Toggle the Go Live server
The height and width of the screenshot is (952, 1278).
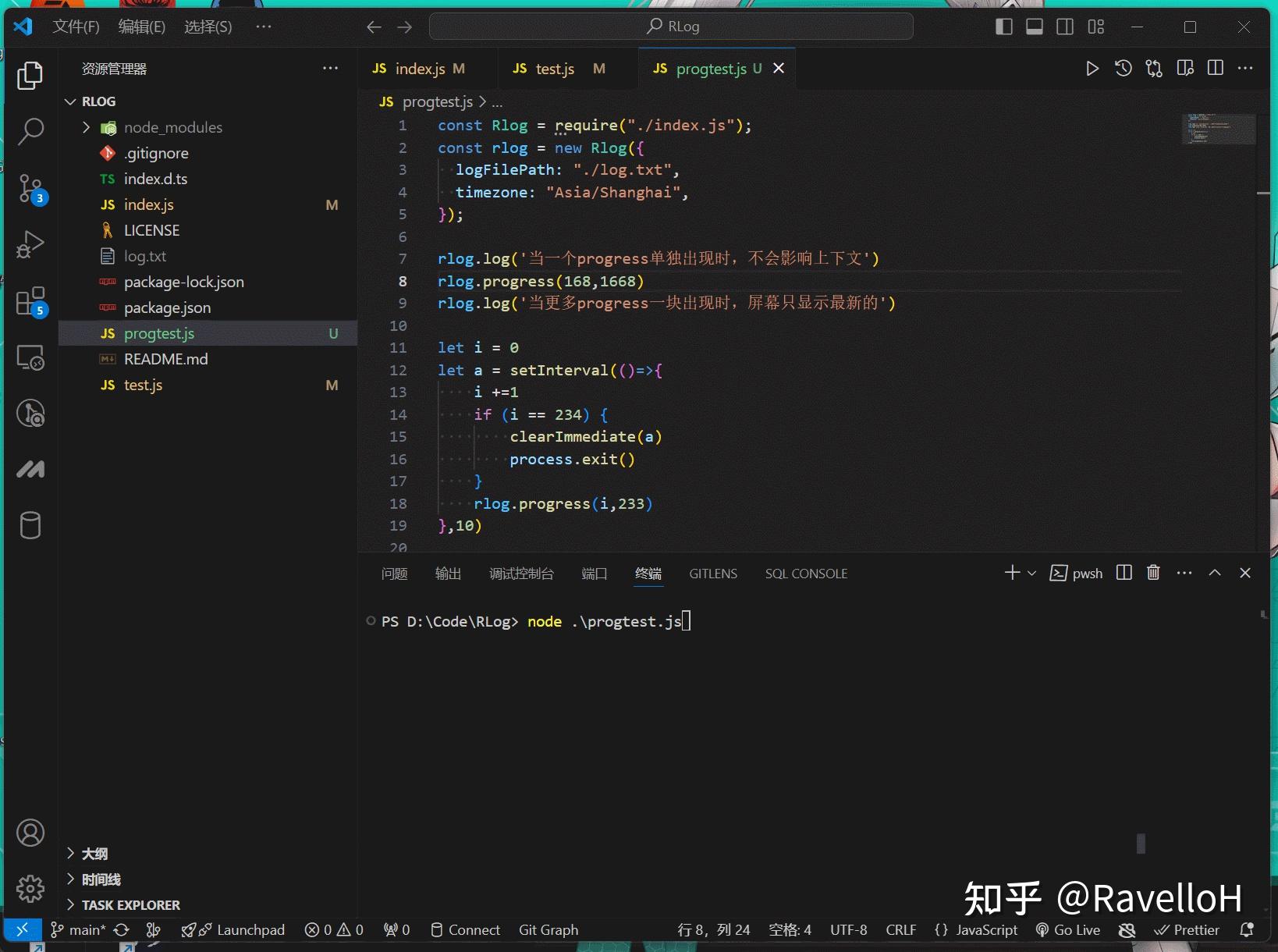tap(1068, 929)
